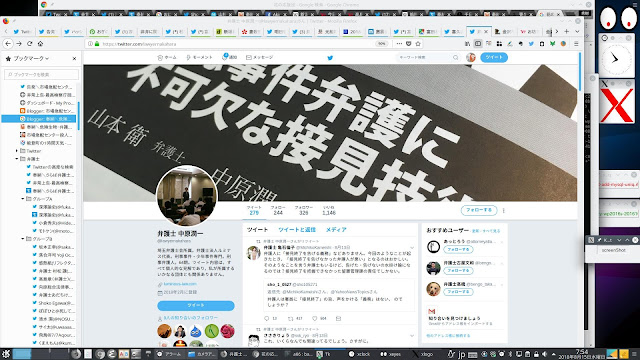This screenshot has height=360, width=640.
Task: Click bookmark search field in sidebar
Action: [x=41, y=74]
